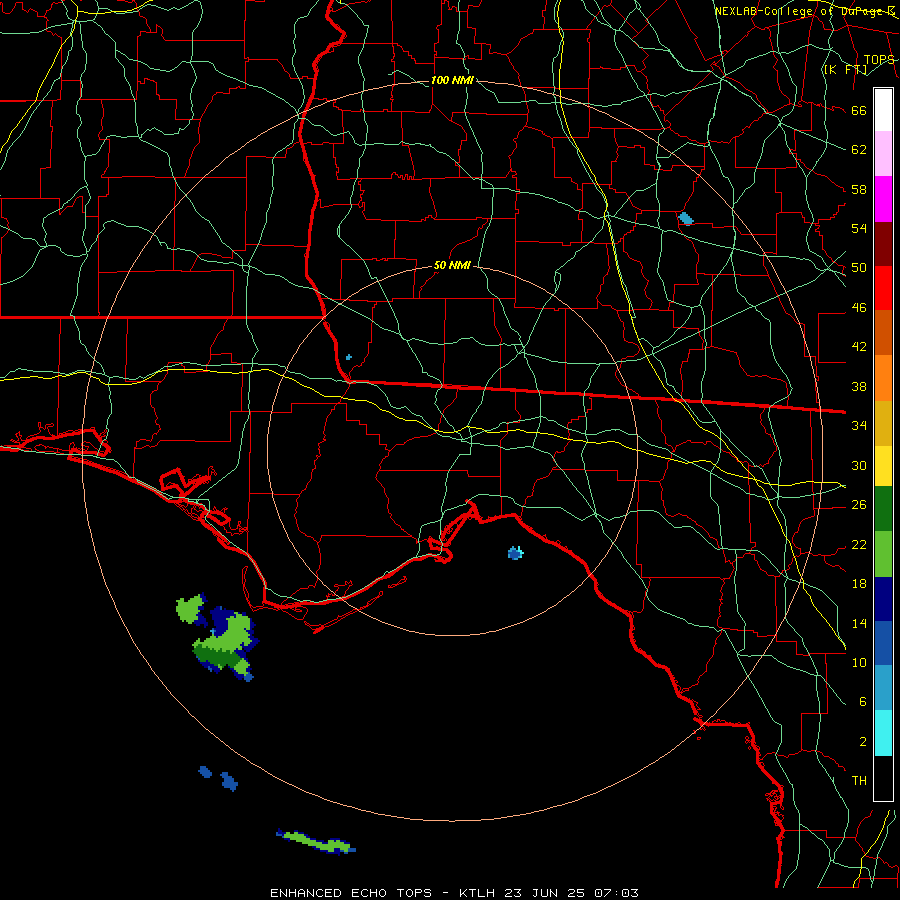Click legend value "2"

point(862,742)
